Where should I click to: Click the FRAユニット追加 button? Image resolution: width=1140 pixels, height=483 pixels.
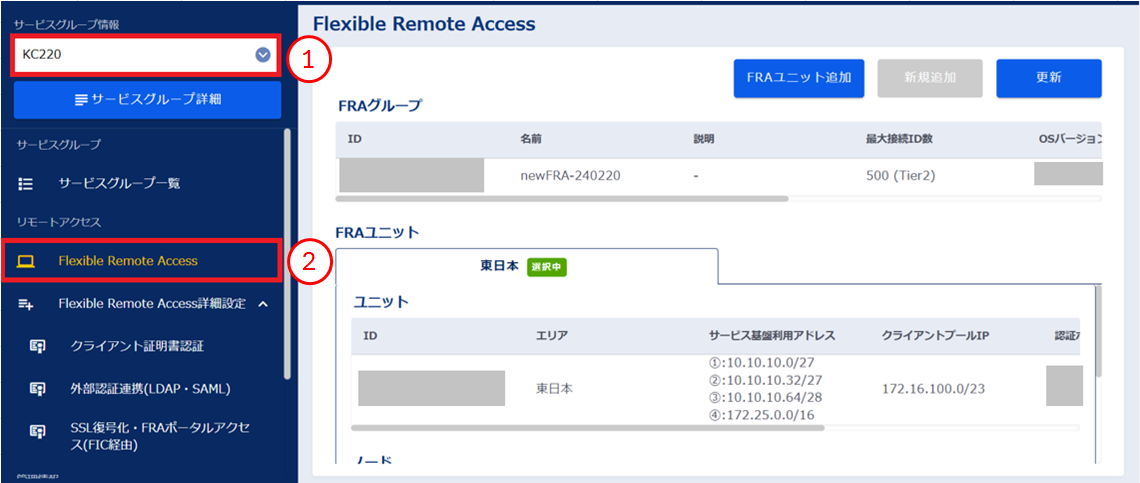tap(798, 78)
